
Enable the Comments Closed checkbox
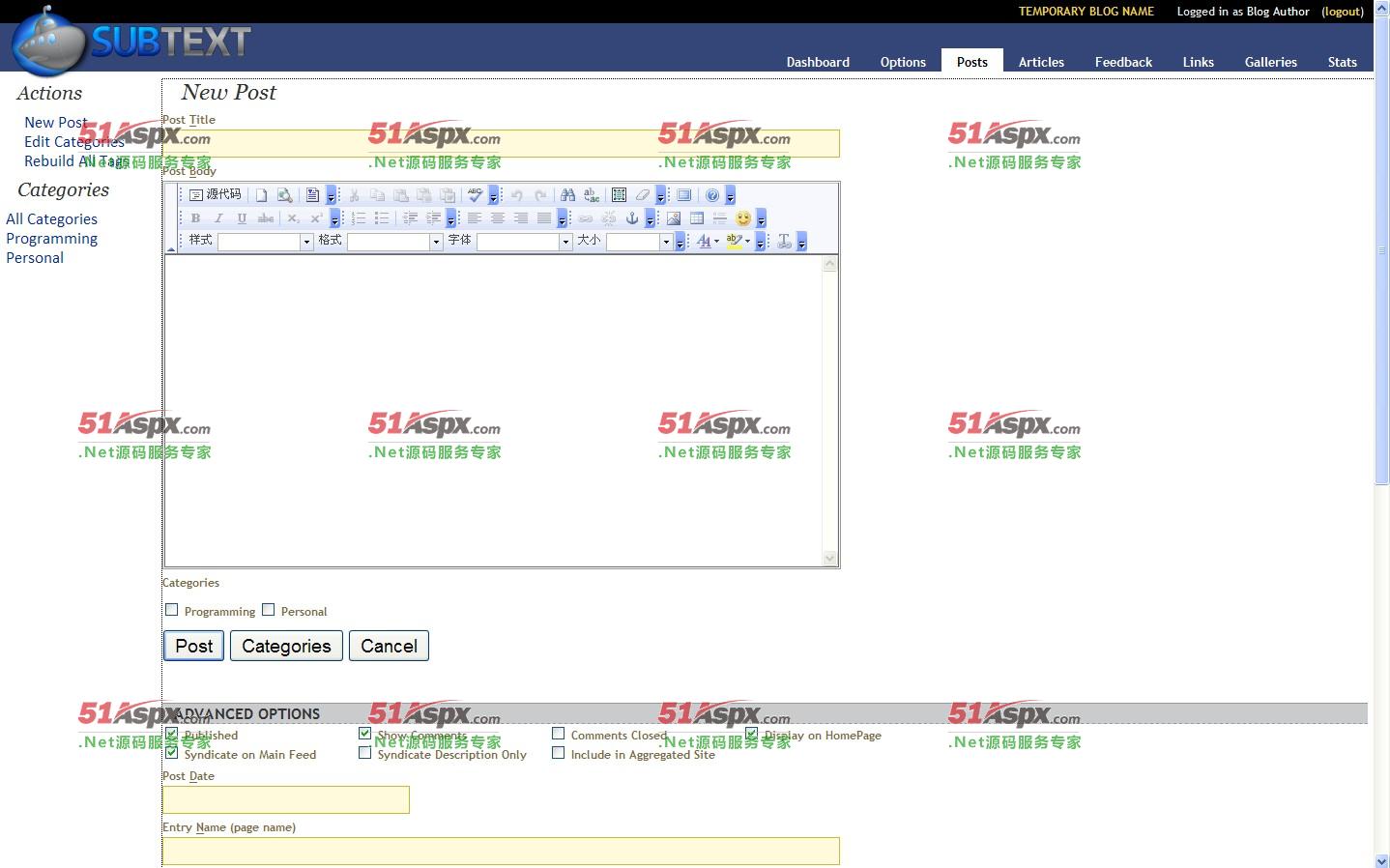click(559, 734)
